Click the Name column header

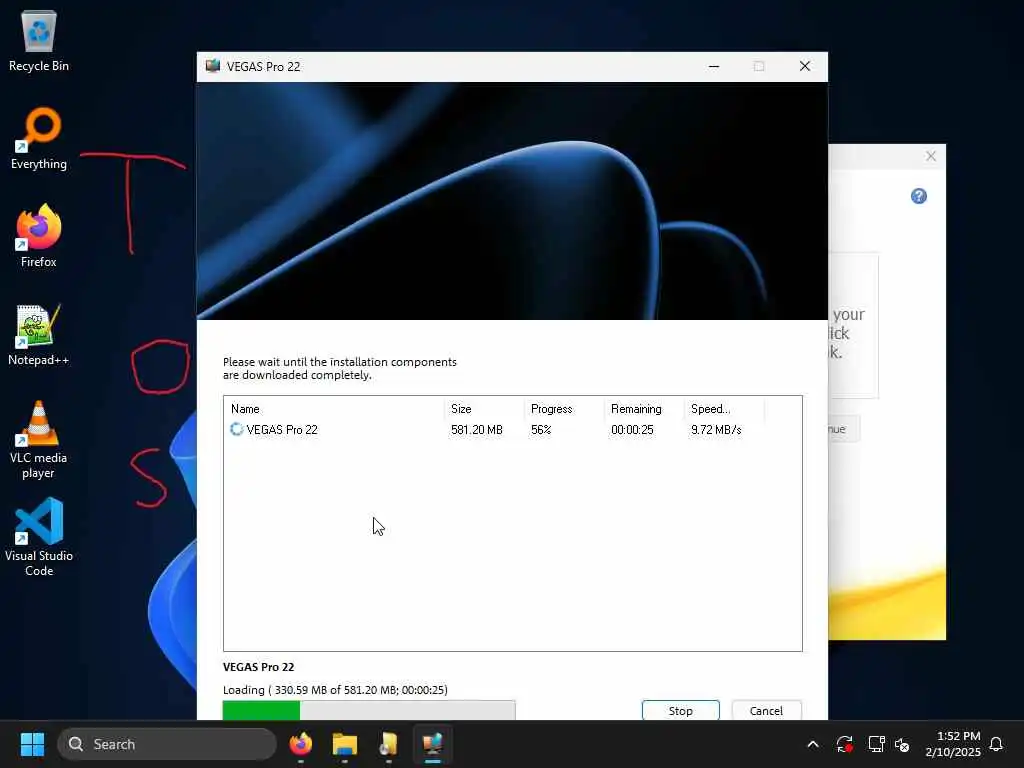tap(333, 409)
